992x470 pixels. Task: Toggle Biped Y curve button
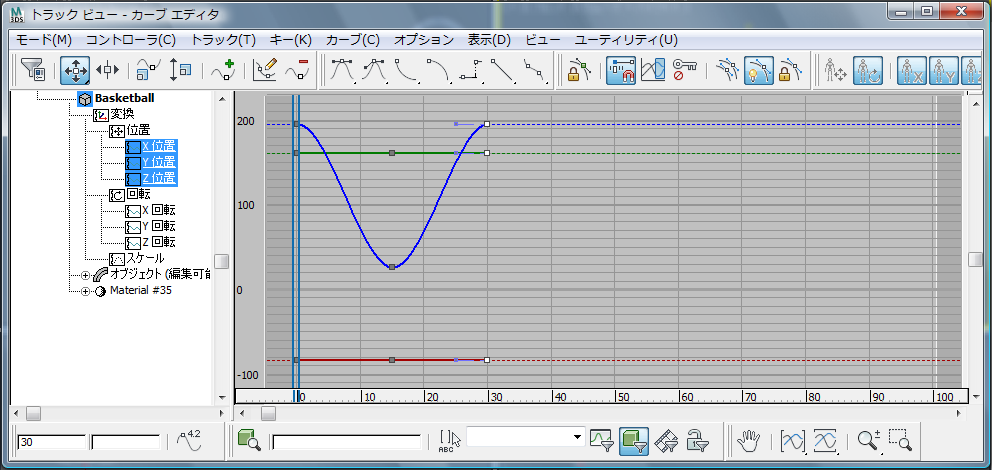[943, 70]
